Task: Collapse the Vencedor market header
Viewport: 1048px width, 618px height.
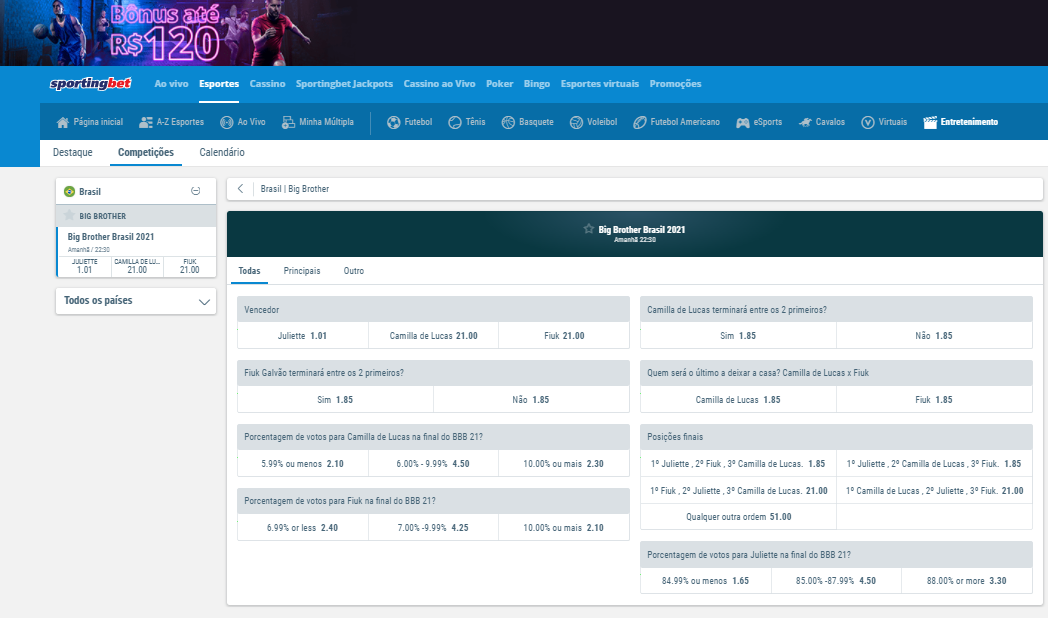Action: coord(433,310)
